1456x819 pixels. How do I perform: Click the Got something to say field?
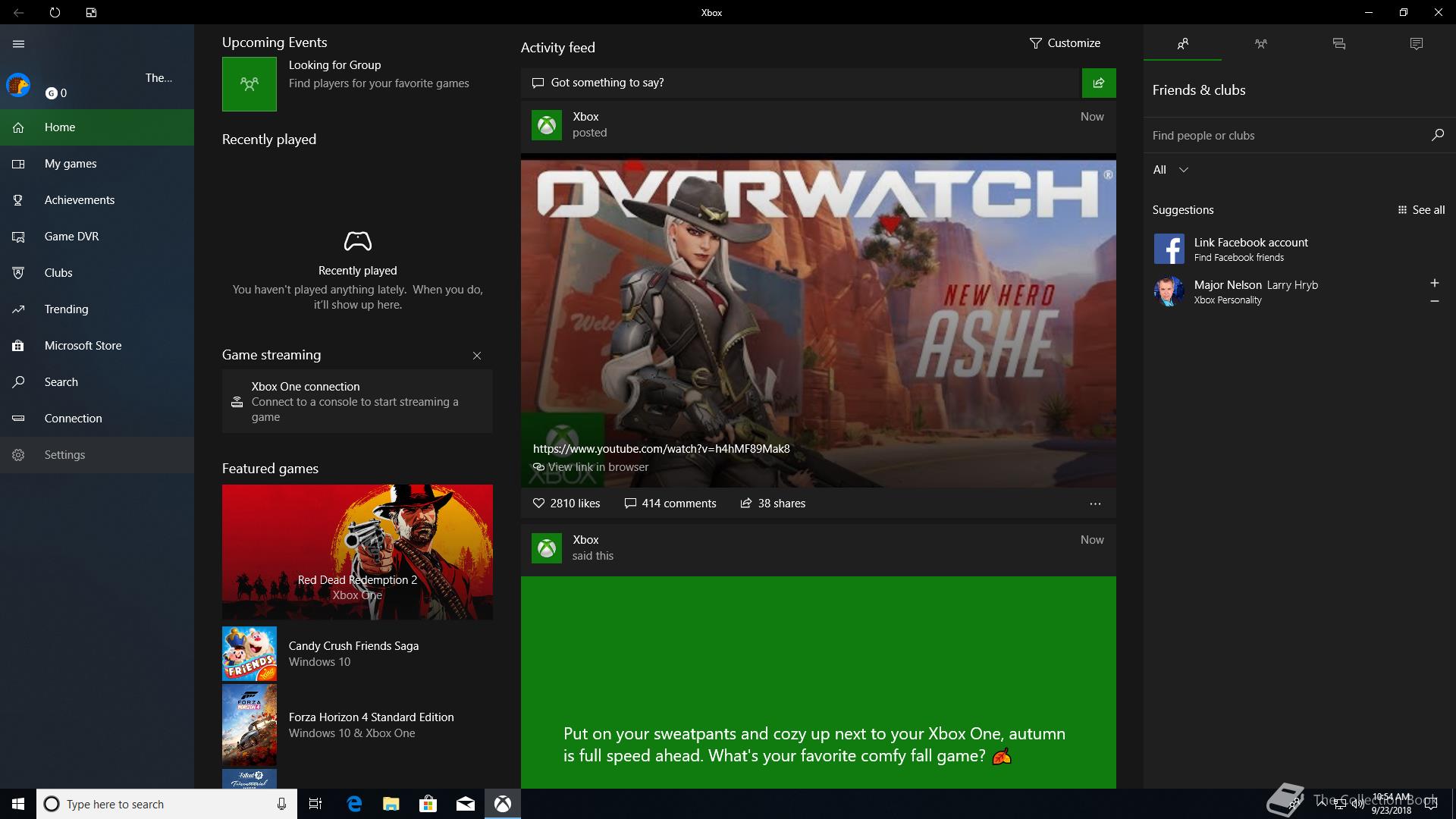pos(801,83)
